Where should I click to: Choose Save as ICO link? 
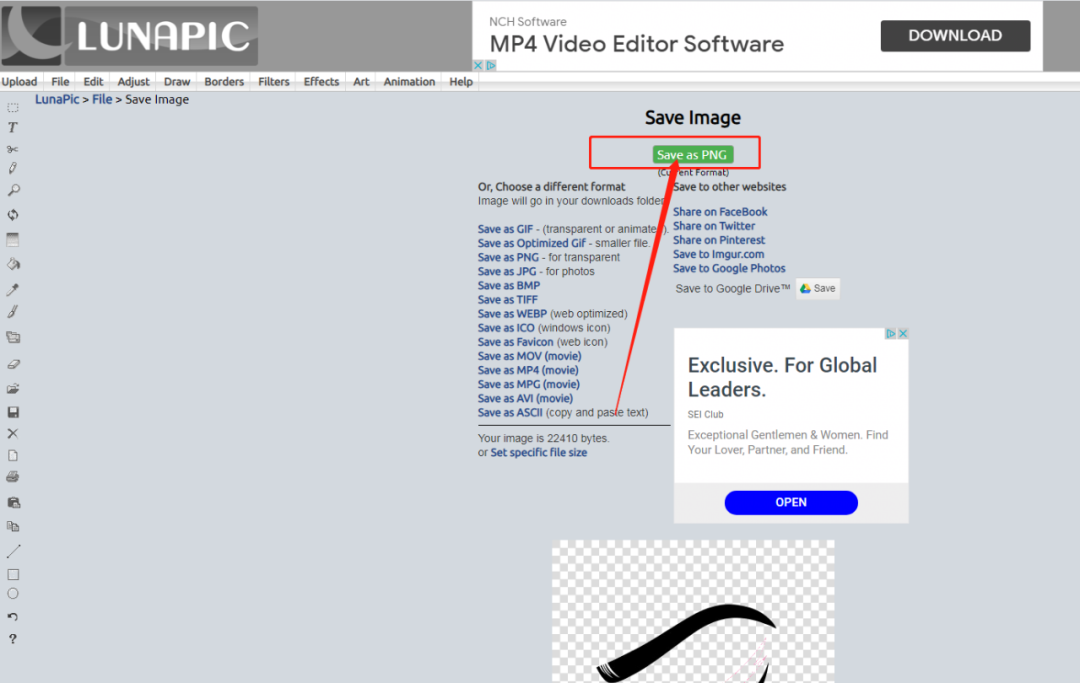[x=506, y=328]
